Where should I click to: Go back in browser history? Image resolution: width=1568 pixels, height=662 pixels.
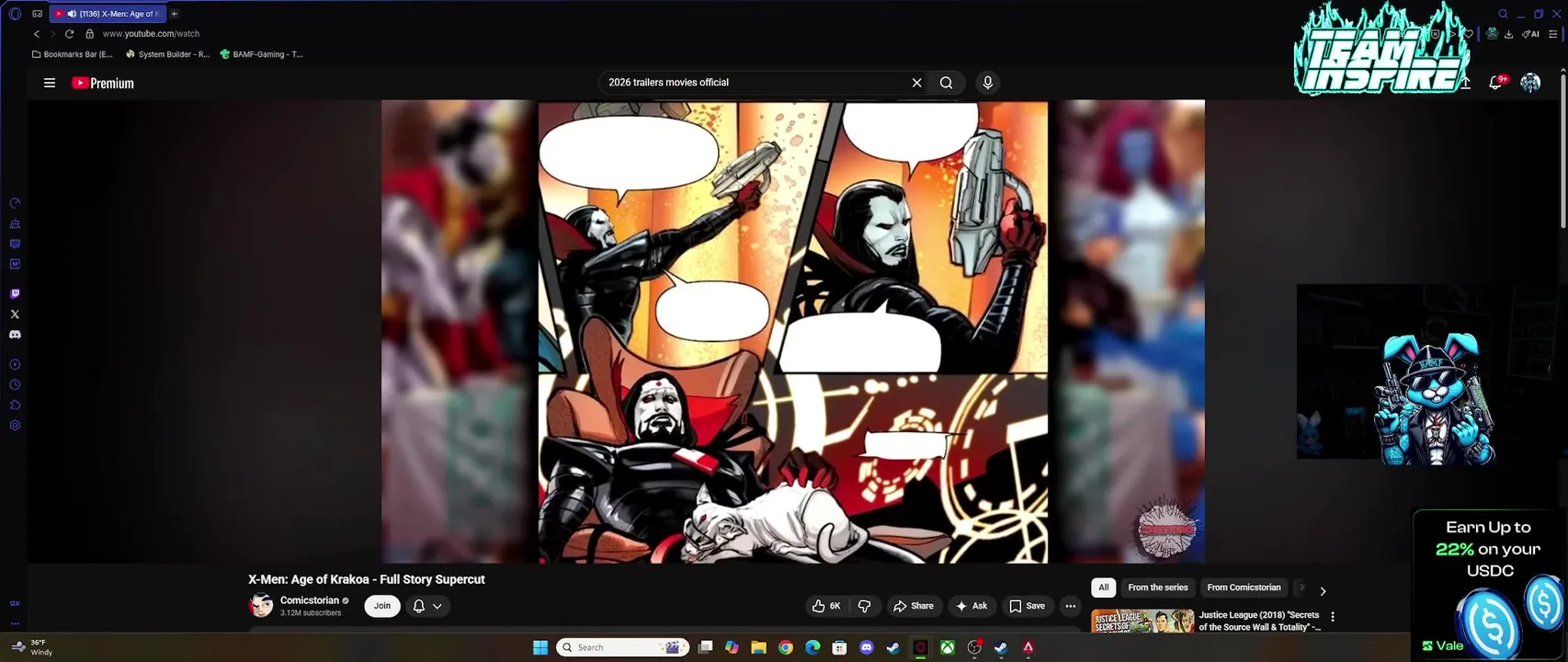(x=37, y=34)
